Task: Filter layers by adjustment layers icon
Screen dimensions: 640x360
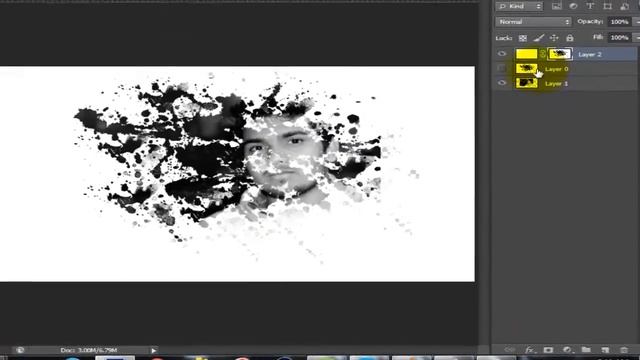Action: point(573,6)
